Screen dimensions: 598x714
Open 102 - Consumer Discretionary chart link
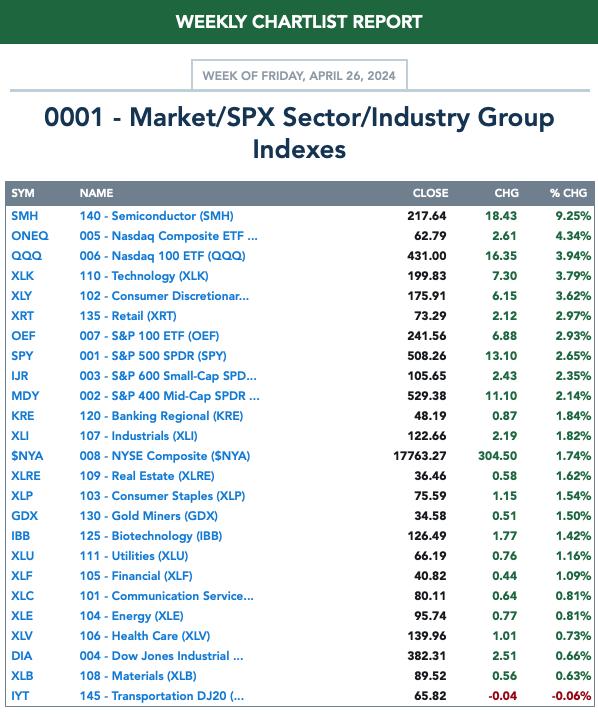[164, 296]
